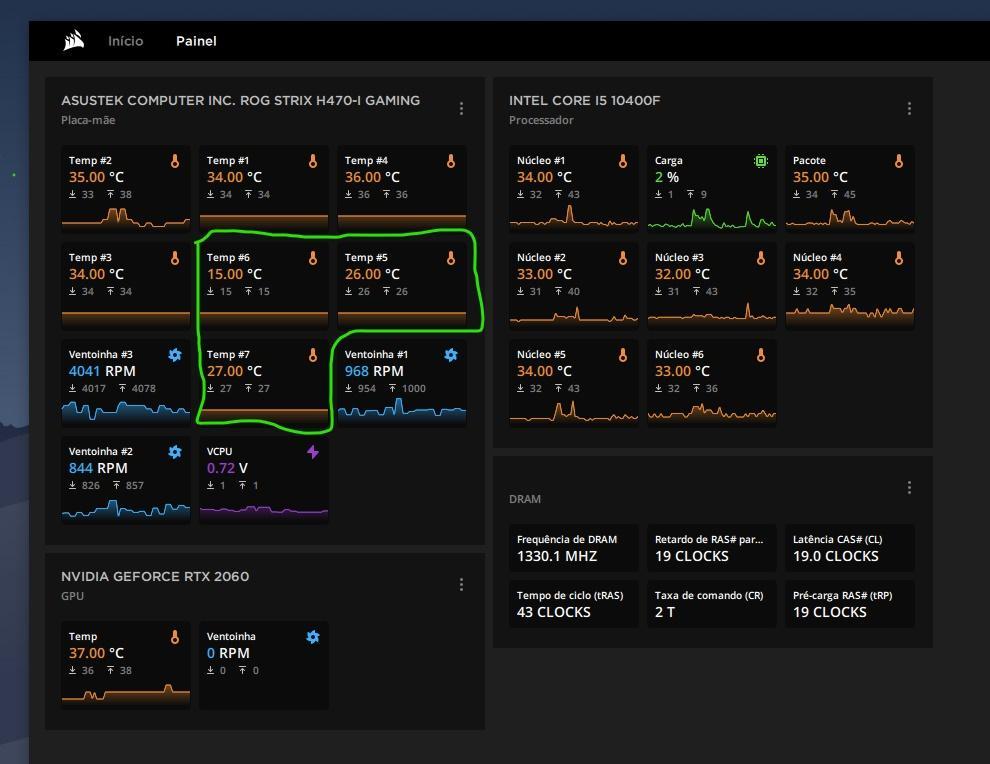Click thermometer icon on Núcleo #6 card
The image size is (990, 764).
pyautogui.click(x=761, y=355)
